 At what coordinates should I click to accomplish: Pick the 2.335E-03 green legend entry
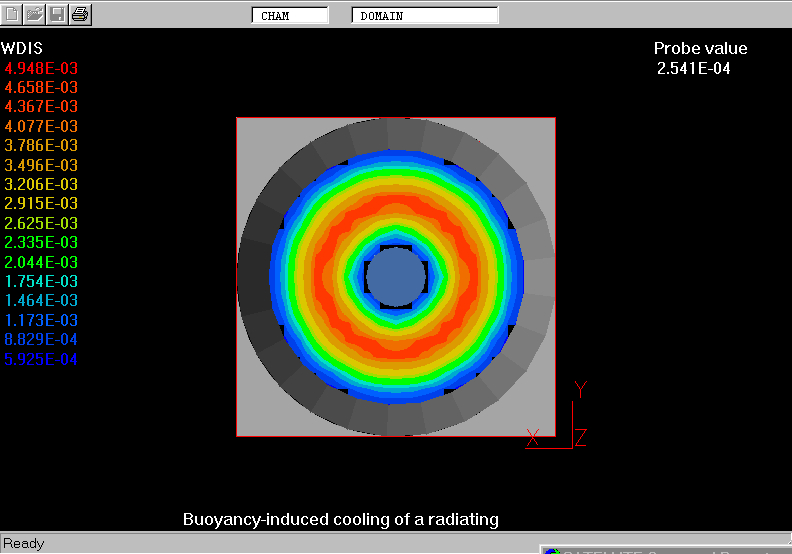[x=41, y=242]
